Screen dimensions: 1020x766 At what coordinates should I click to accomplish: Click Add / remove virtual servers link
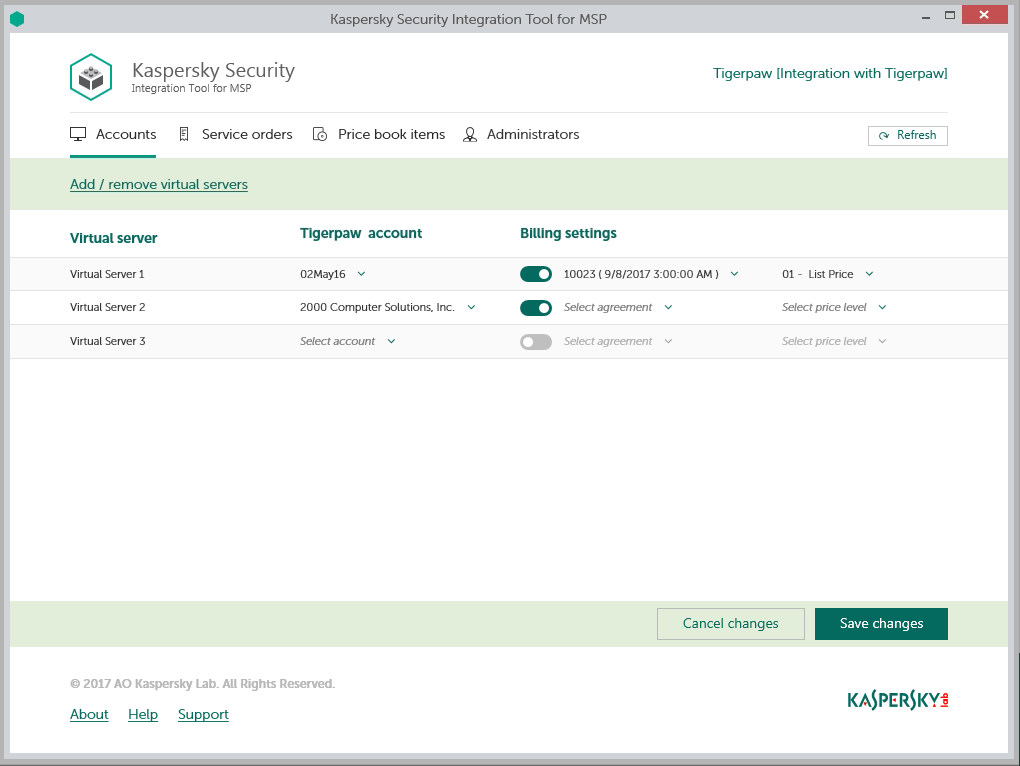coord(159,184)
